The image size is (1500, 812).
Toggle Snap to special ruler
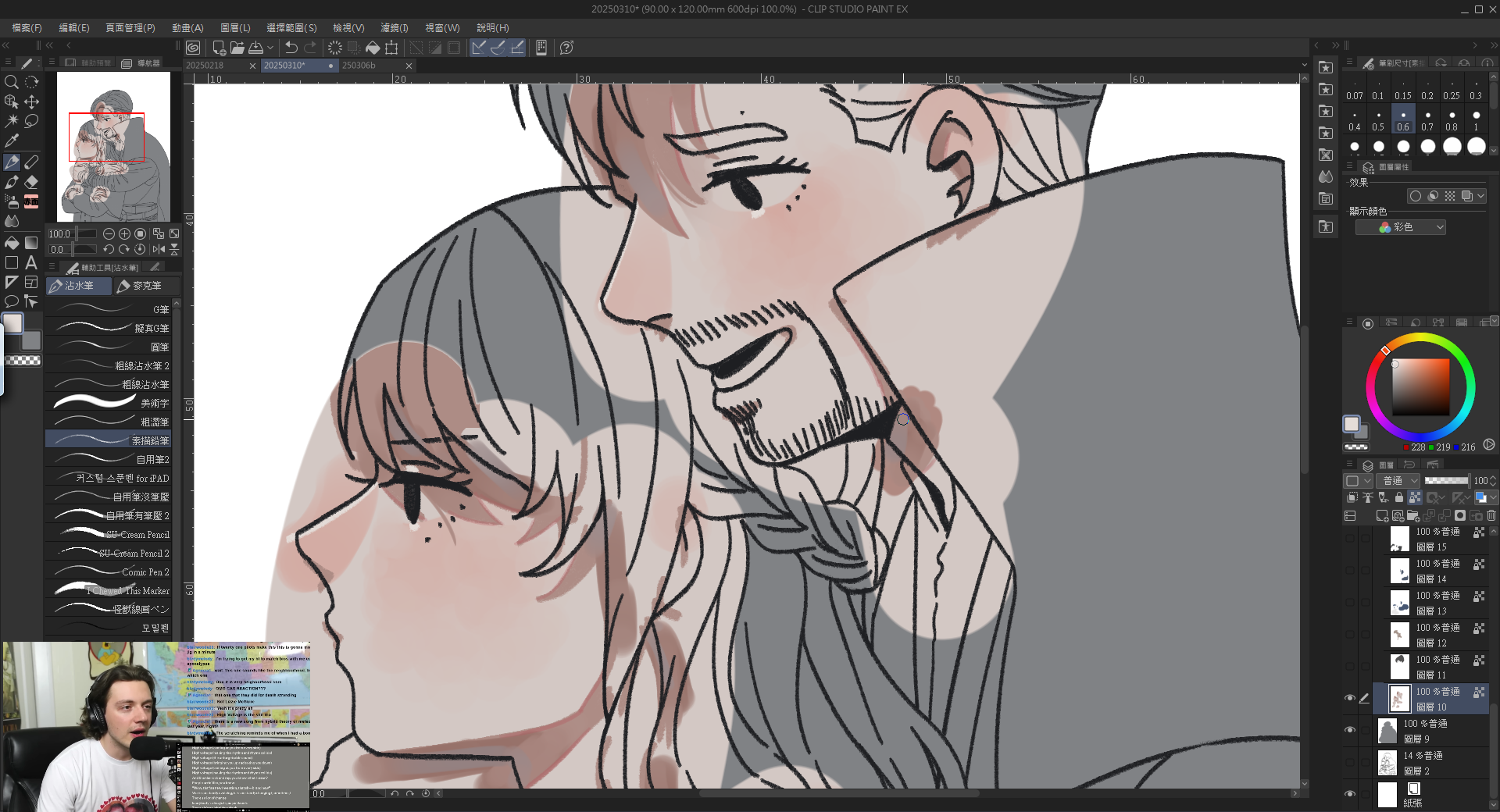(498, 48)
